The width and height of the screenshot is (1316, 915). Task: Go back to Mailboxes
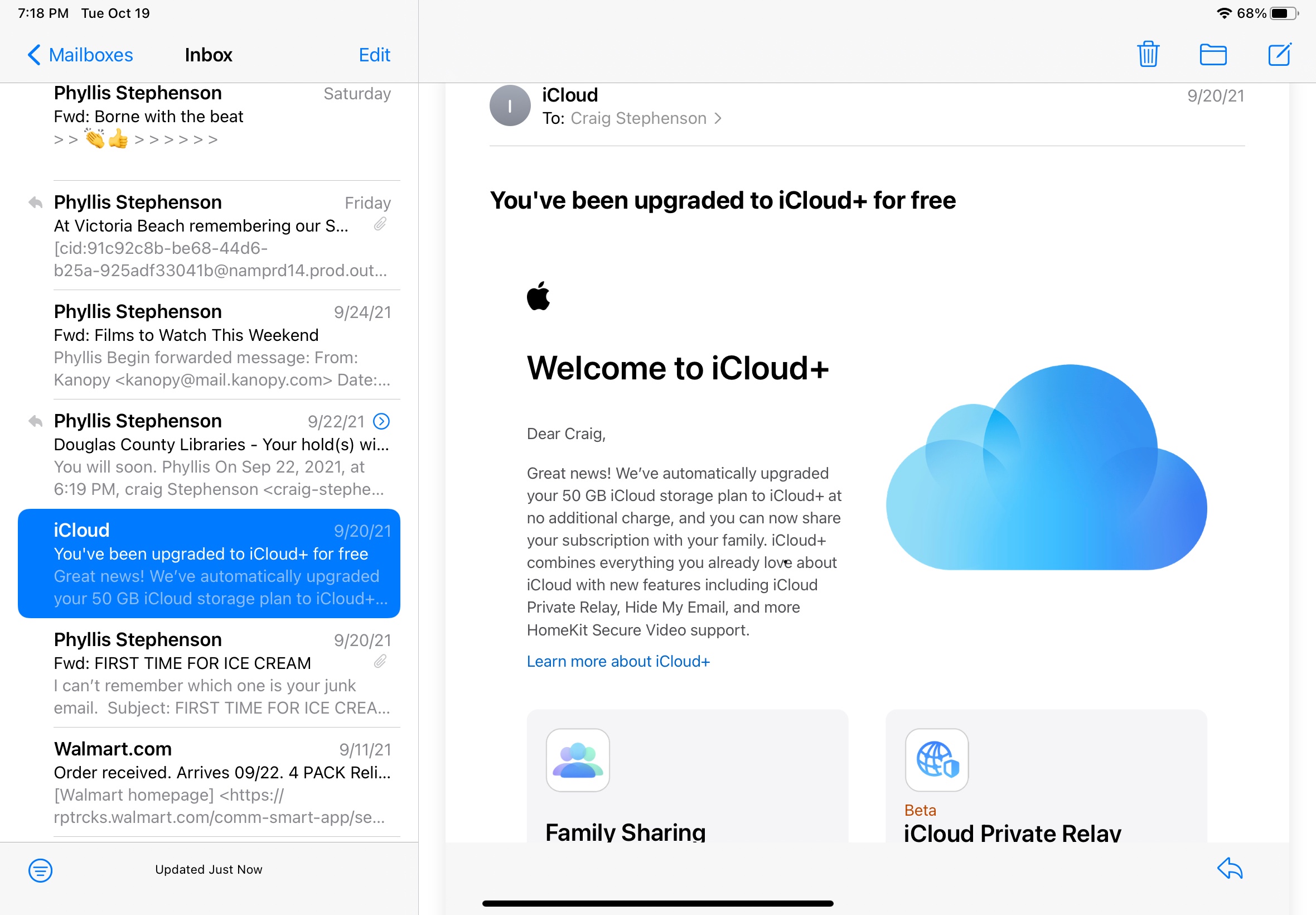(x=80, y=55)
